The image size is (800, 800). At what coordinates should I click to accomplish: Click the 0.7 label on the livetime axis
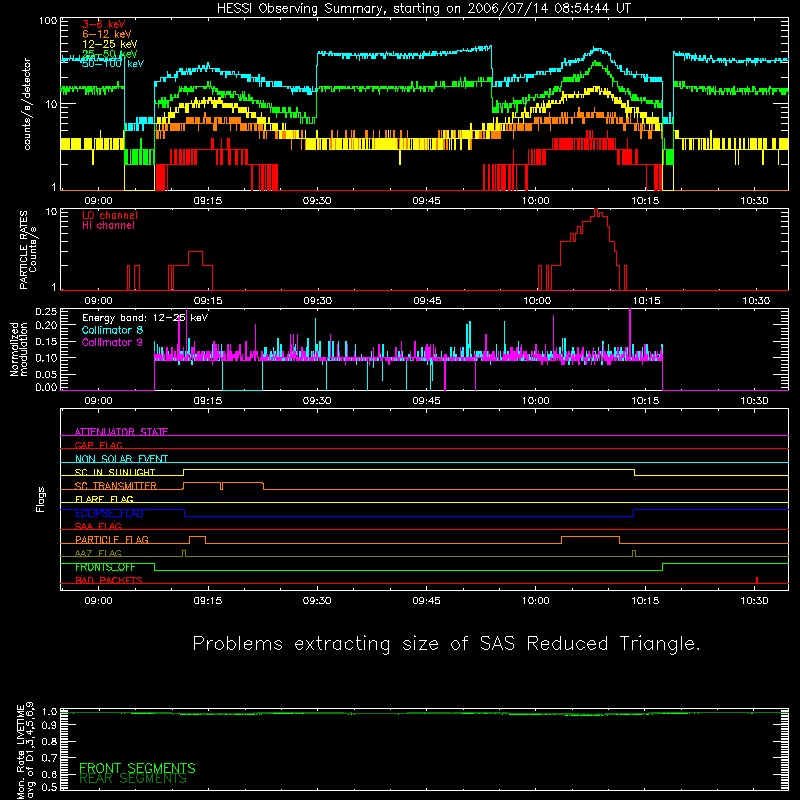[x=50, y=758]
